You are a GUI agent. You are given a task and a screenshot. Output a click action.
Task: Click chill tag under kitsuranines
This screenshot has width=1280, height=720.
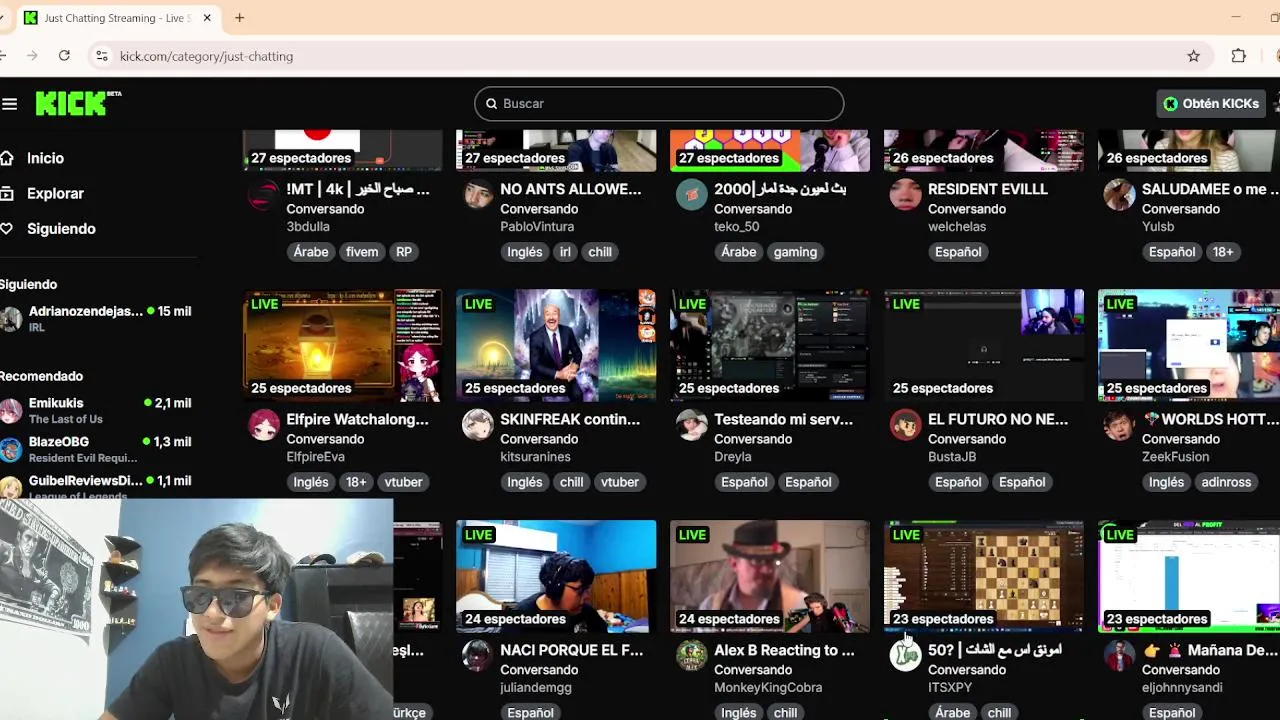click(x=571, y=482)
